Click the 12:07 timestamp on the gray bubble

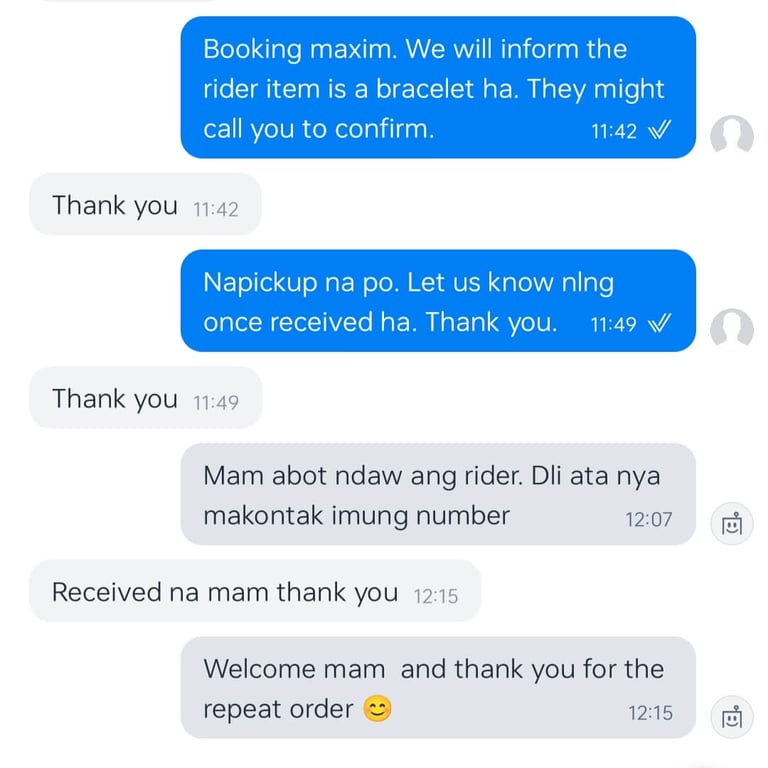(x=648, y=520)
